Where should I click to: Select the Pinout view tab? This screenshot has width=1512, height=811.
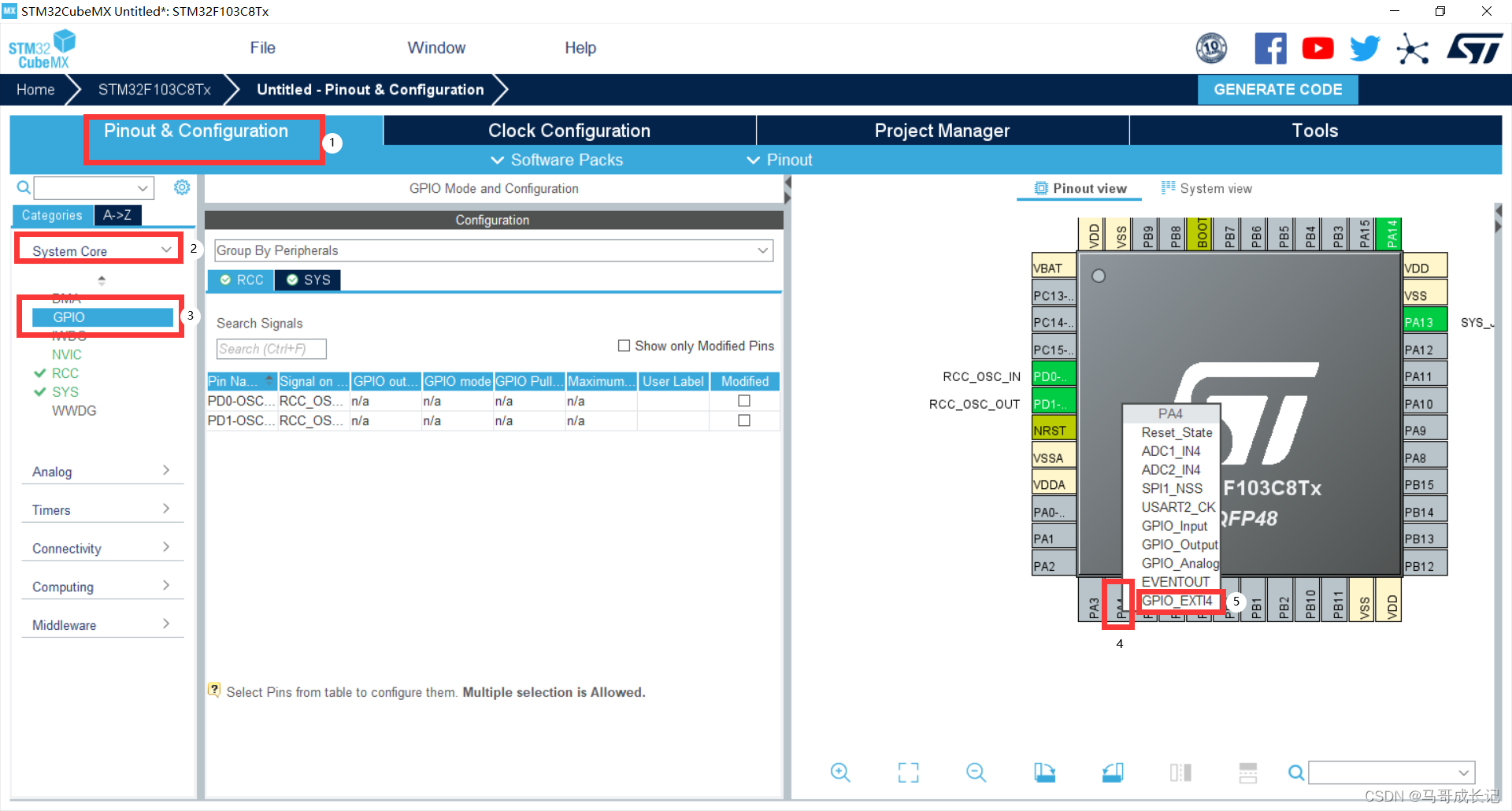coord(1080,188)
